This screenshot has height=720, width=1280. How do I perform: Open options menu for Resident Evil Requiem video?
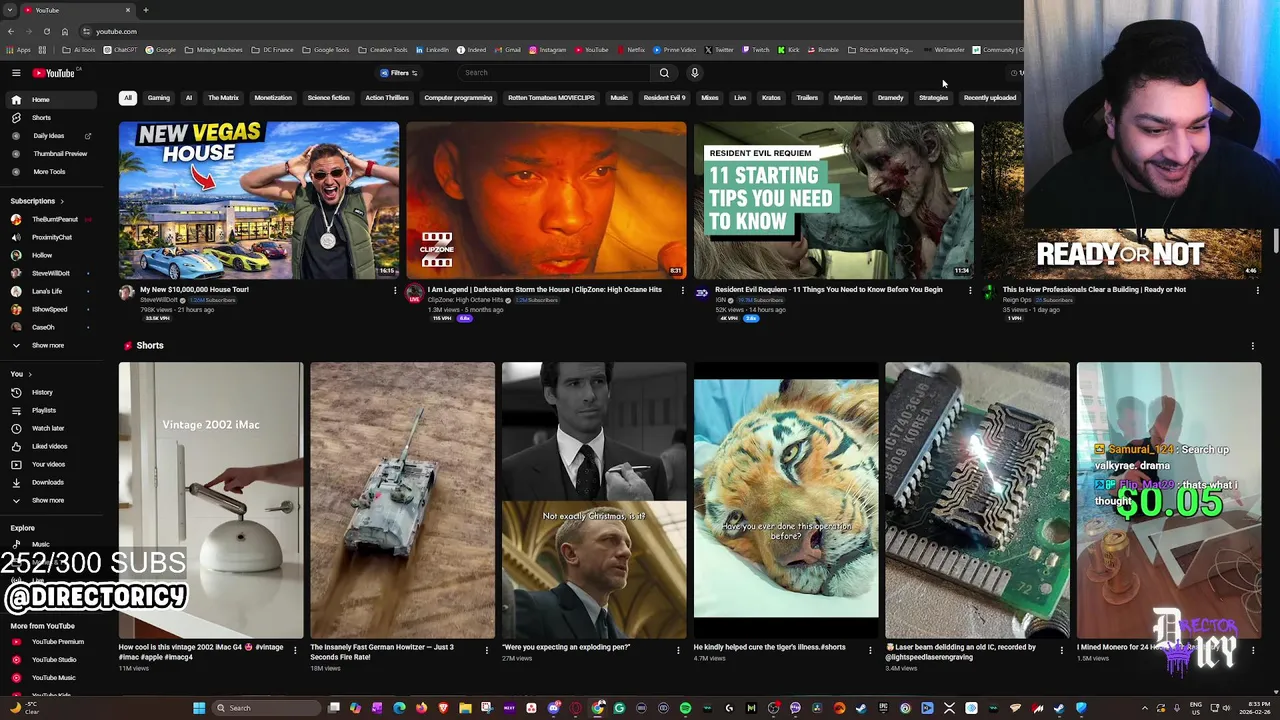point(970,291)
